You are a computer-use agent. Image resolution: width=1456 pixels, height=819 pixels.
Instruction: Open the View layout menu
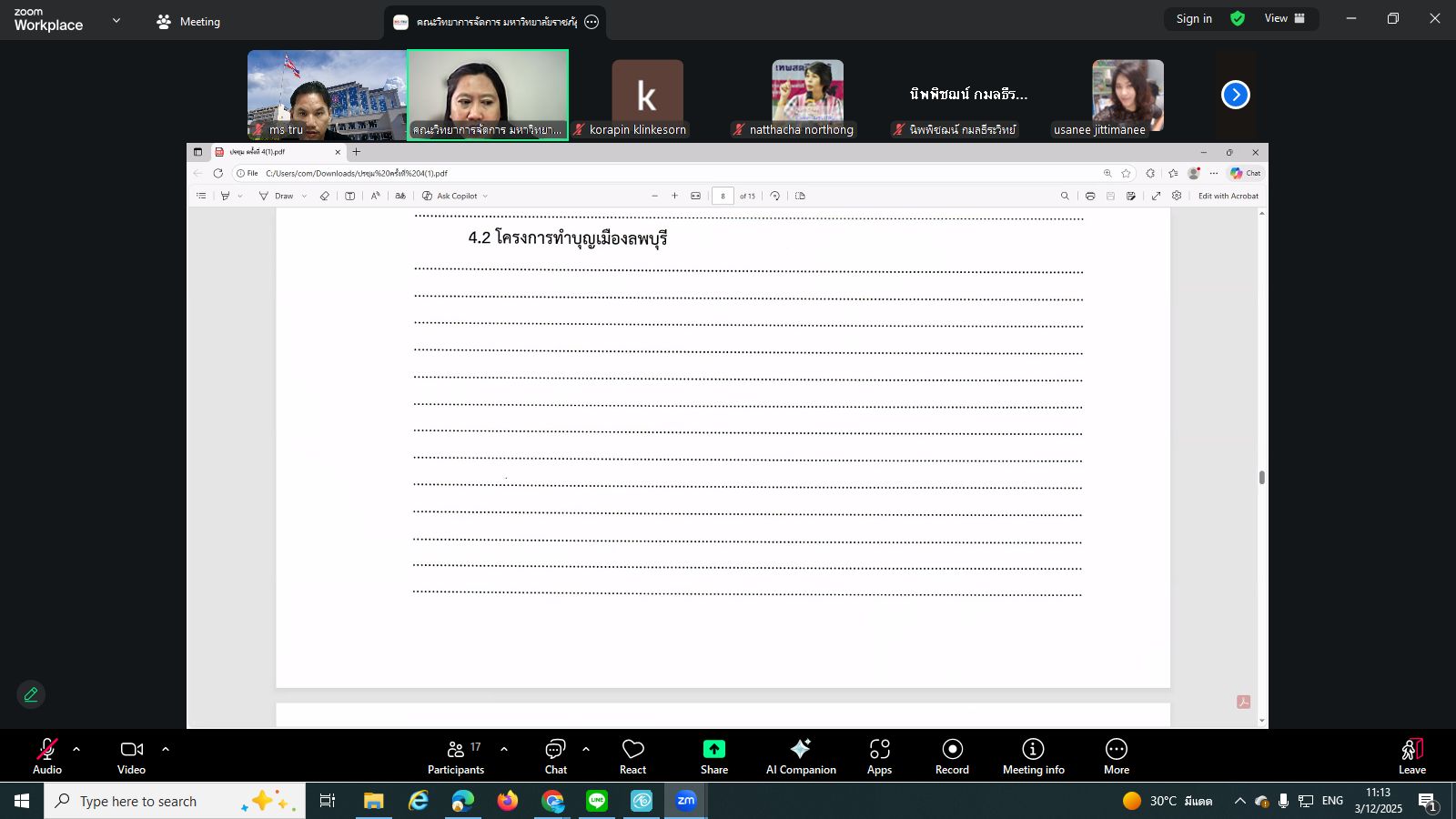coord(1284,18)
